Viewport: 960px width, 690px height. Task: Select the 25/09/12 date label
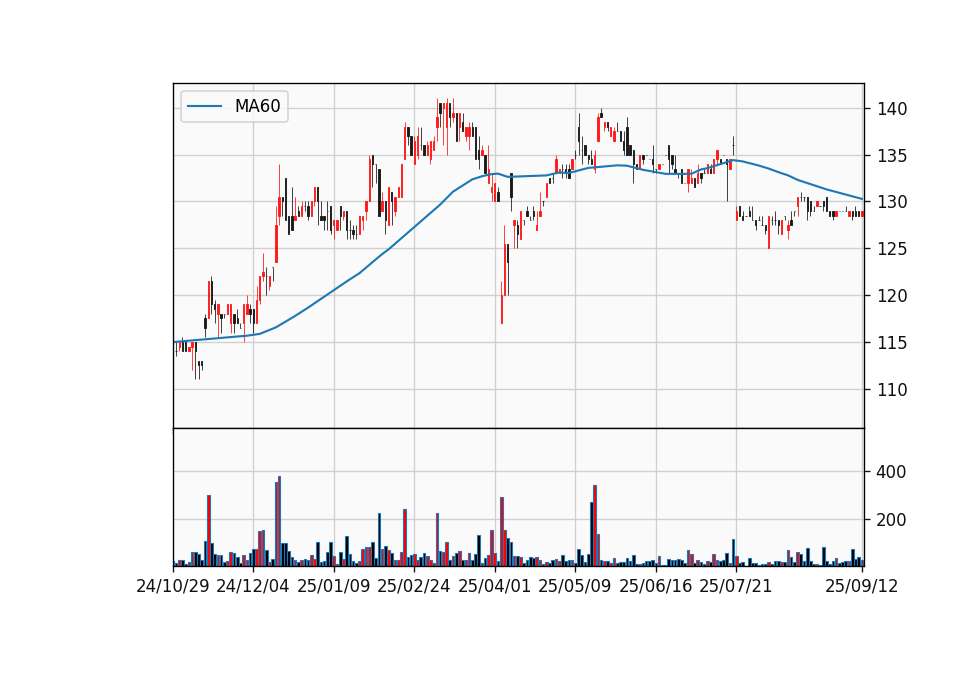coord(862,587)
